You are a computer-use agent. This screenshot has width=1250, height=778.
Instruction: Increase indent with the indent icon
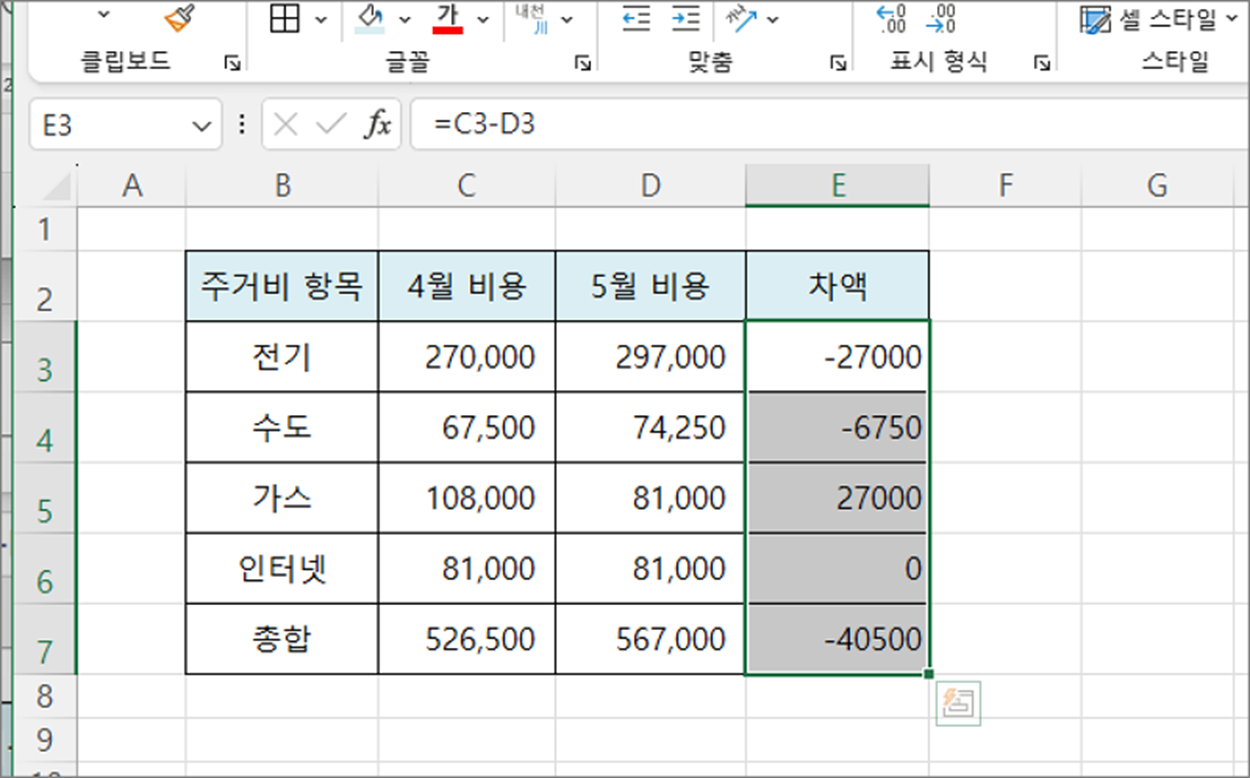(x=685, y=18)
